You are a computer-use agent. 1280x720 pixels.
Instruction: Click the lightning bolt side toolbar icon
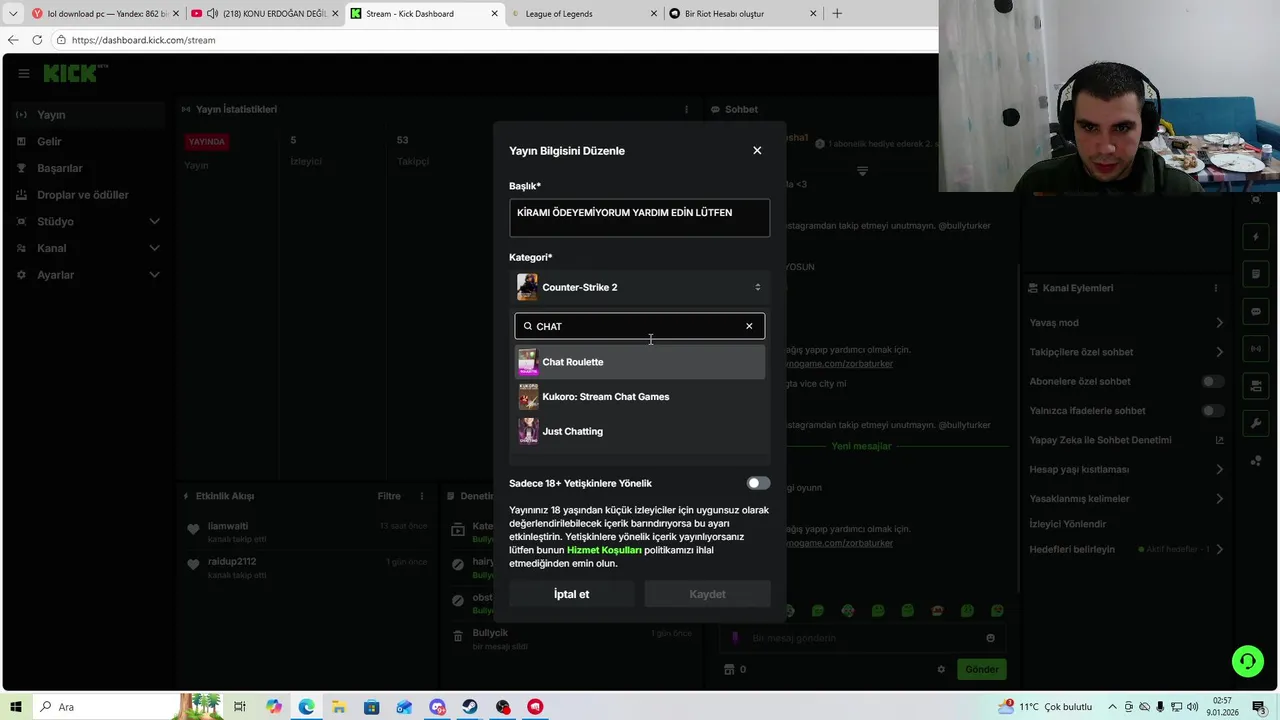pos(1256,237)
